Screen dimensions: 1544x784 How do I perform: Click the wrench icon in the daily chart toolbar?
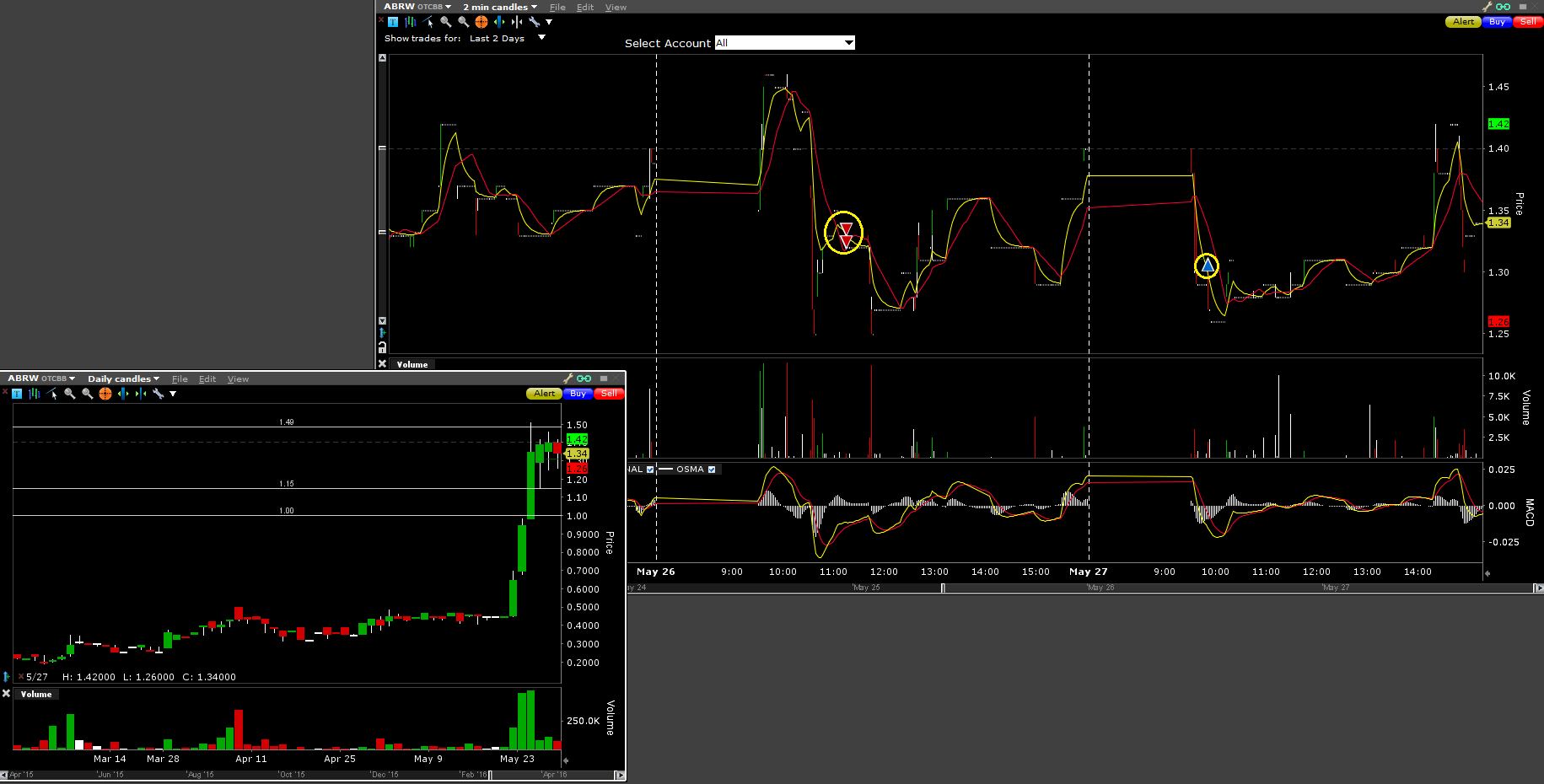[158, 394]
